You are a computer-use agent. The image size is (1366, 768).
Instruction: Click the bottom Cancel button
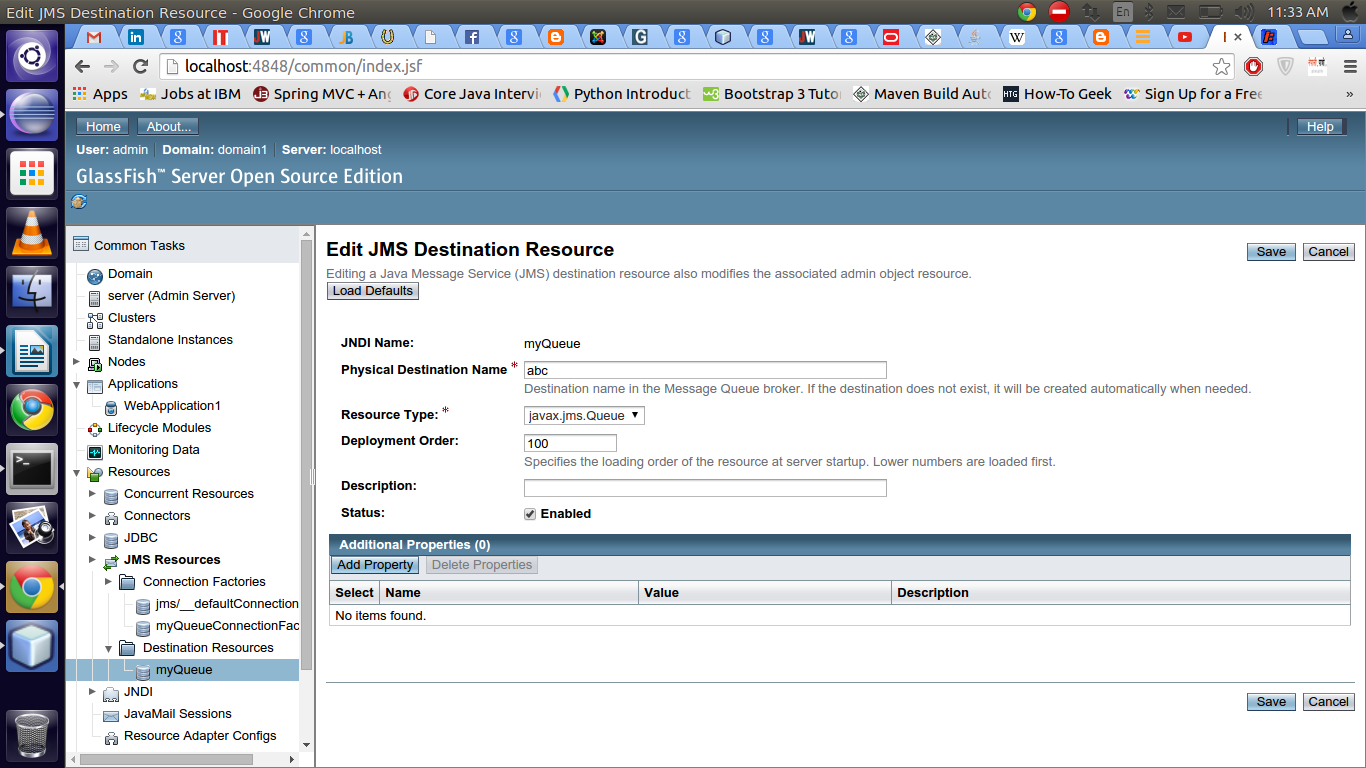1328,702
